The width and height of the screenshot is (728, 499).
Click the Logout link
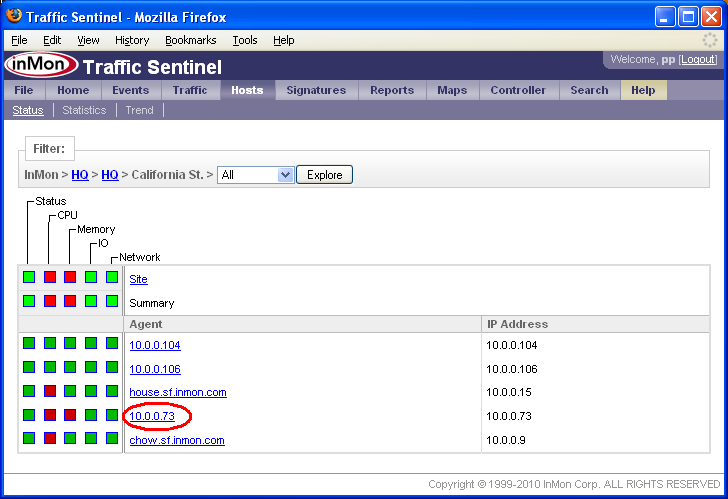pyautogui.click(x=698, y=59)
